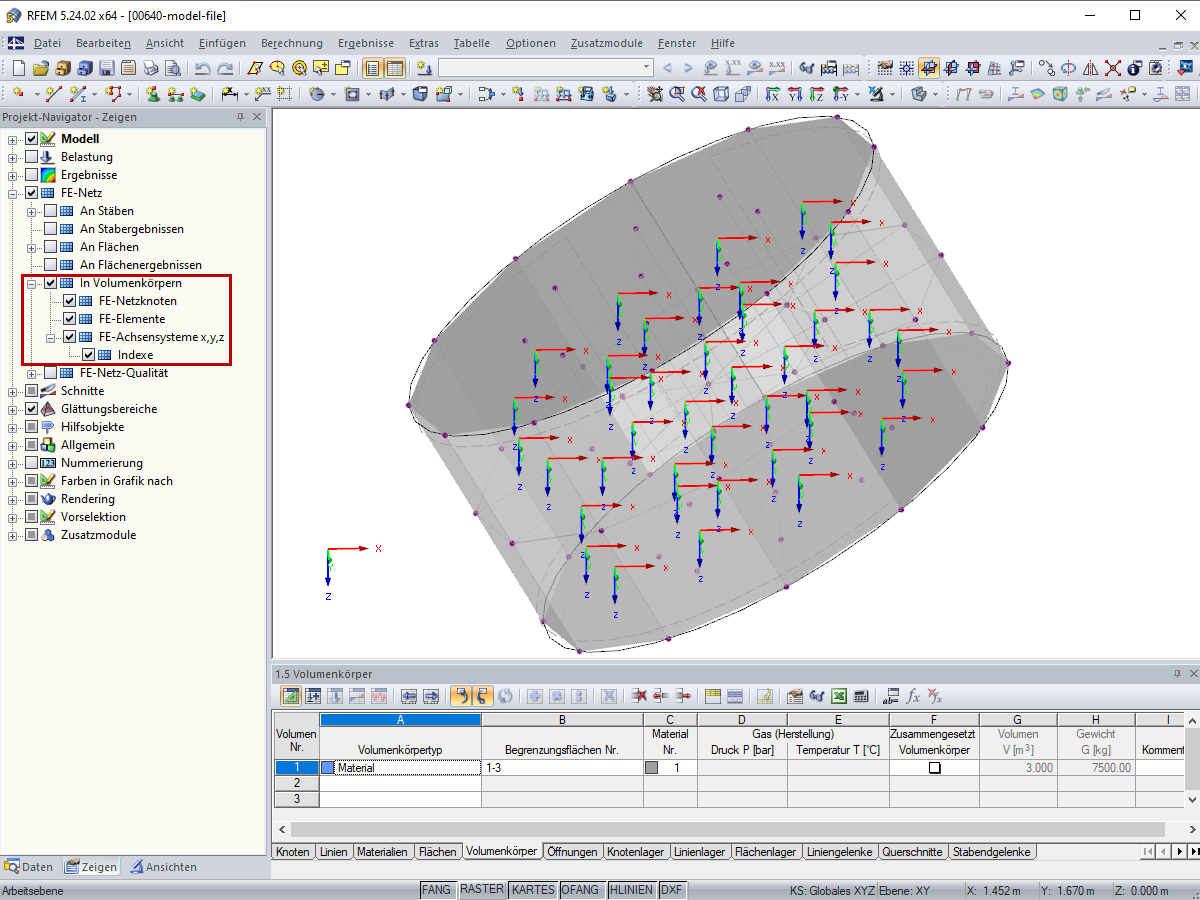Open the Zusatzmodule menu
Viewport: 1200px width, 900px height.
point(607,43)
